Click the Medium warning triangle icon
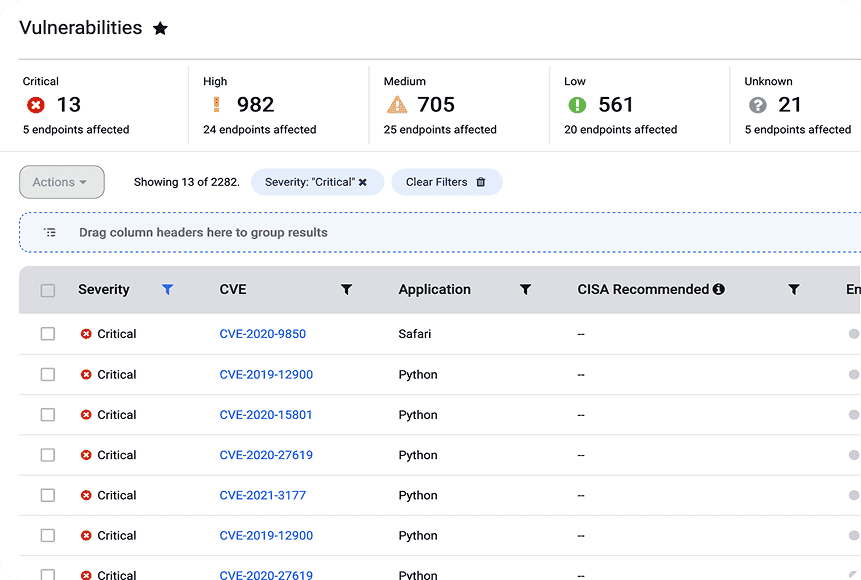 click(x=398, y=103)
